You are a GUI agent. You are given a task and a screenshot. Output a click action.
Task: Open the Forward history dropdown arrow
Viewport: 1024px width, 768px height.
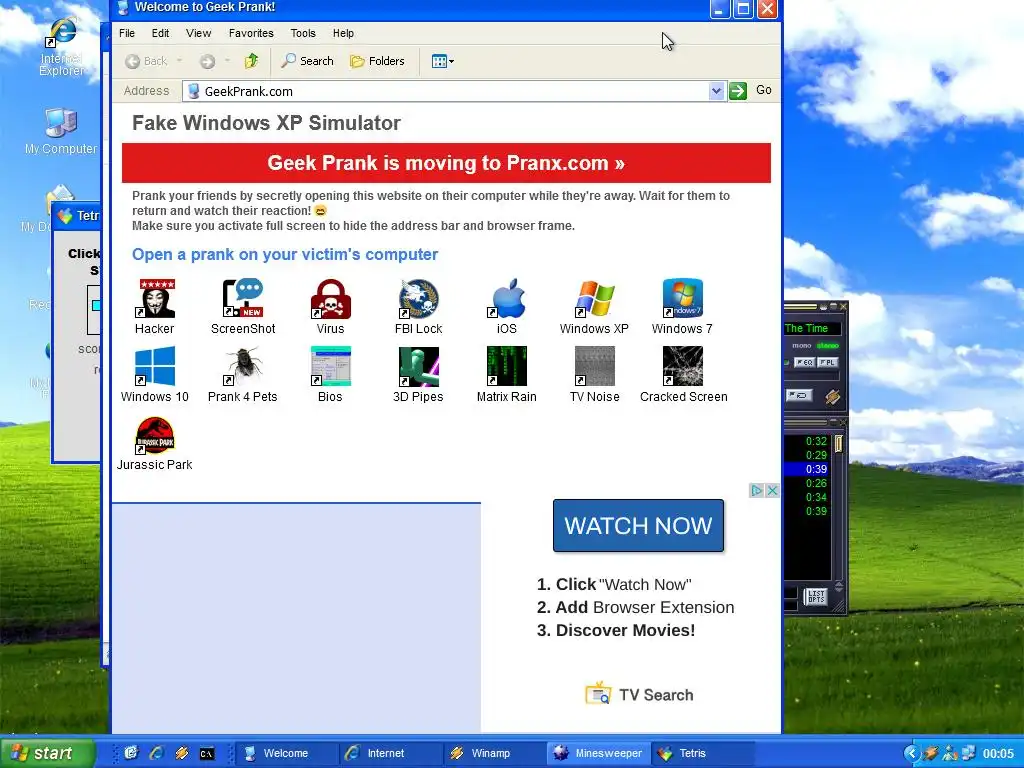227,61
